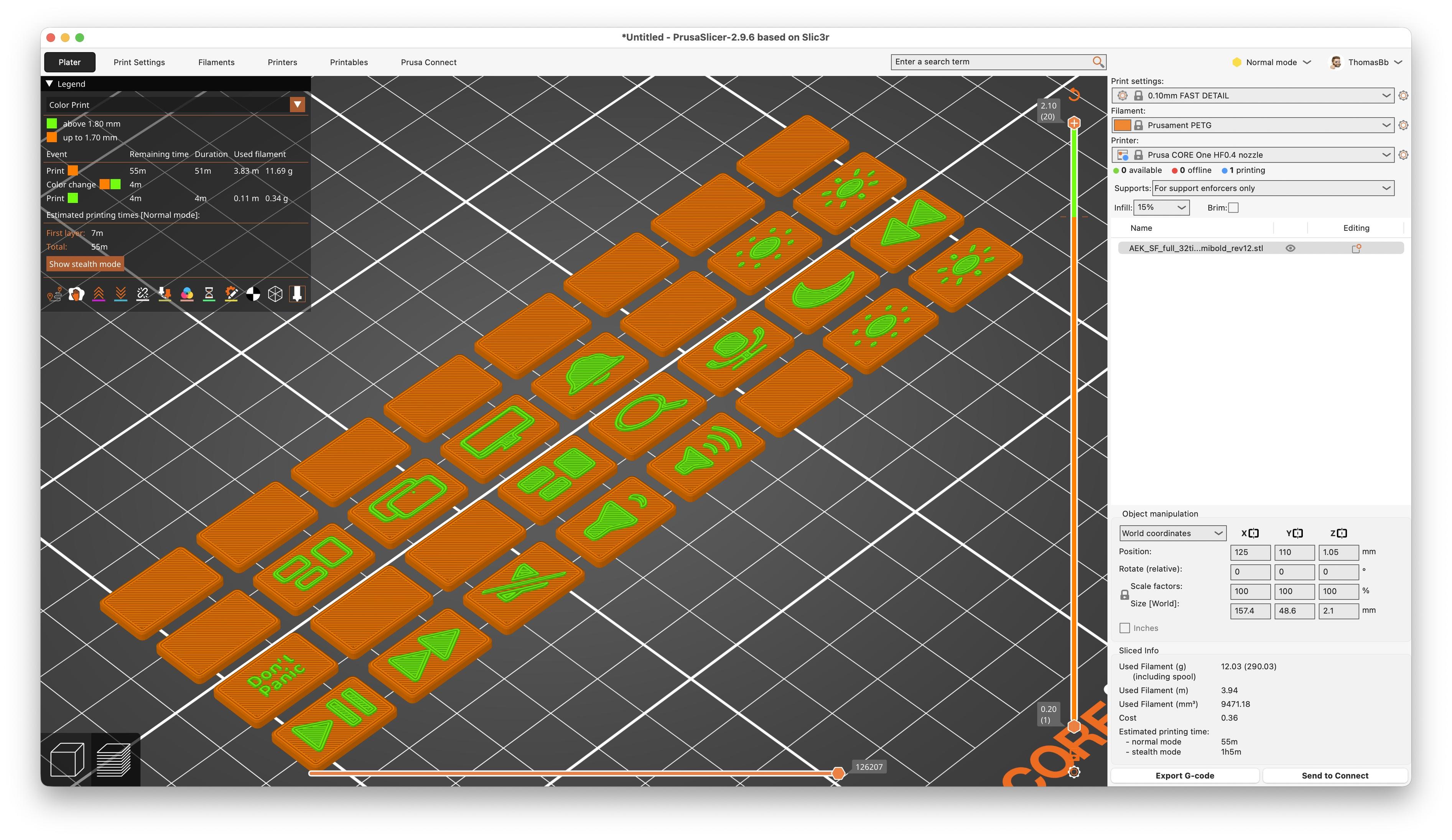Open the Printer preset dropdown
1452x840 pixels.
click(1253, 155)
